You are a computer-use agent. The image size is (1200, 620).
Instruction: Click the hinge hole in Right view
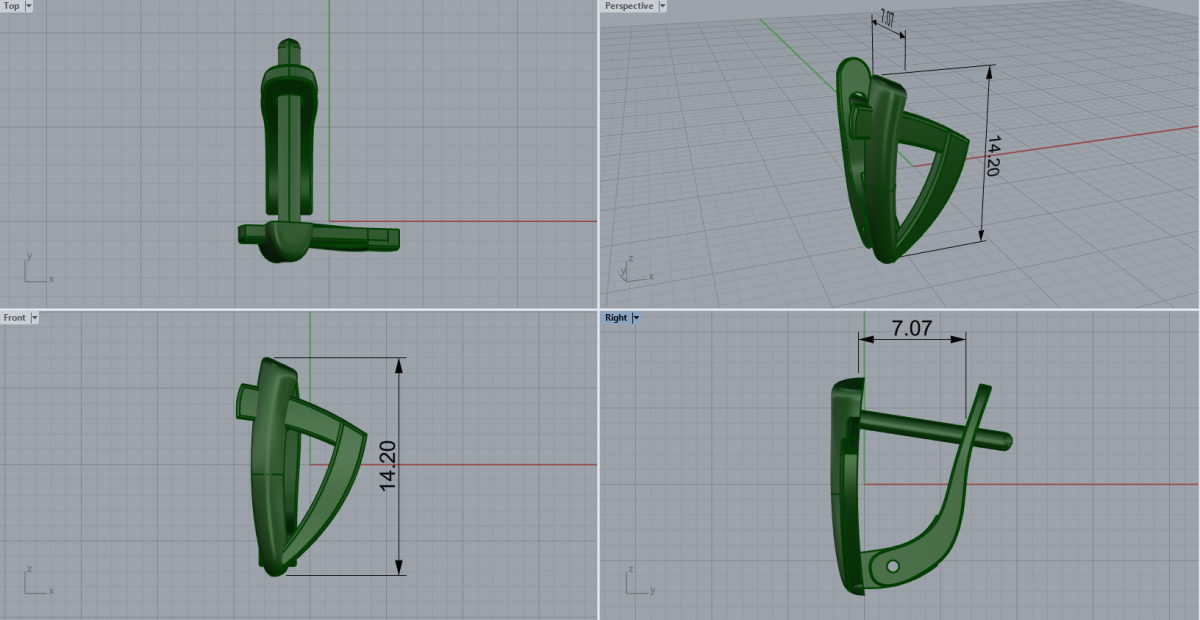(x=892, y=566)
